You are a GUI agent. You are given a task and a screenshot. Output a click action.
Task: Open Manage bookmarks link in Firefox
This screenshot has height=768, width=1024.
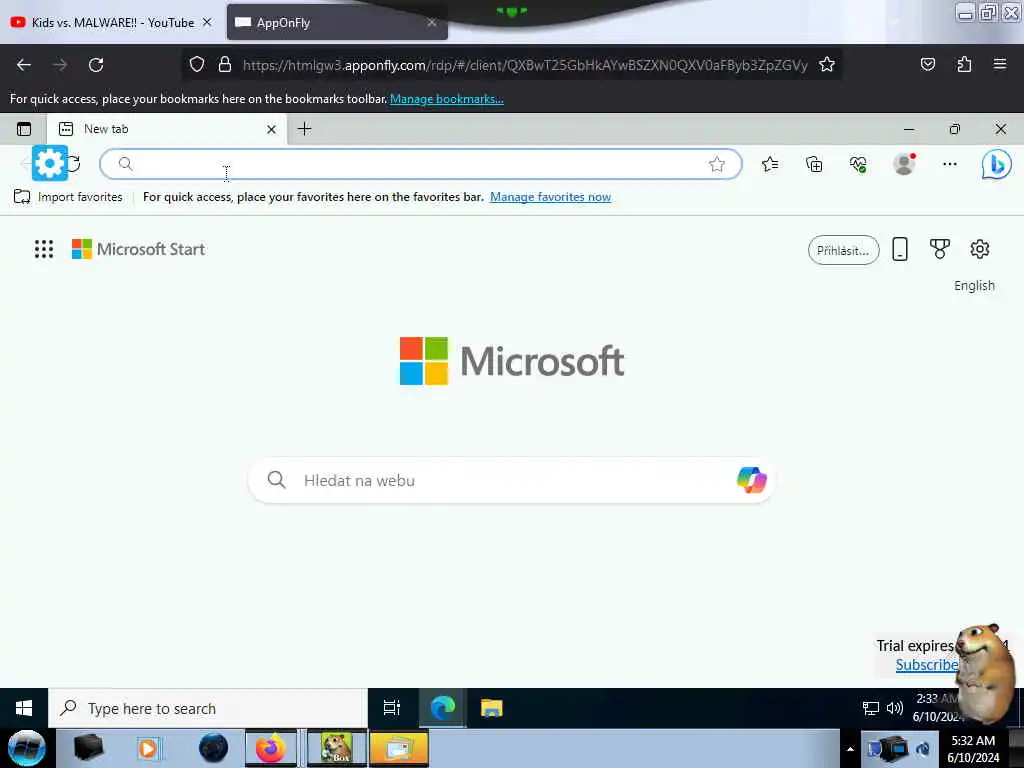[447, 99]
